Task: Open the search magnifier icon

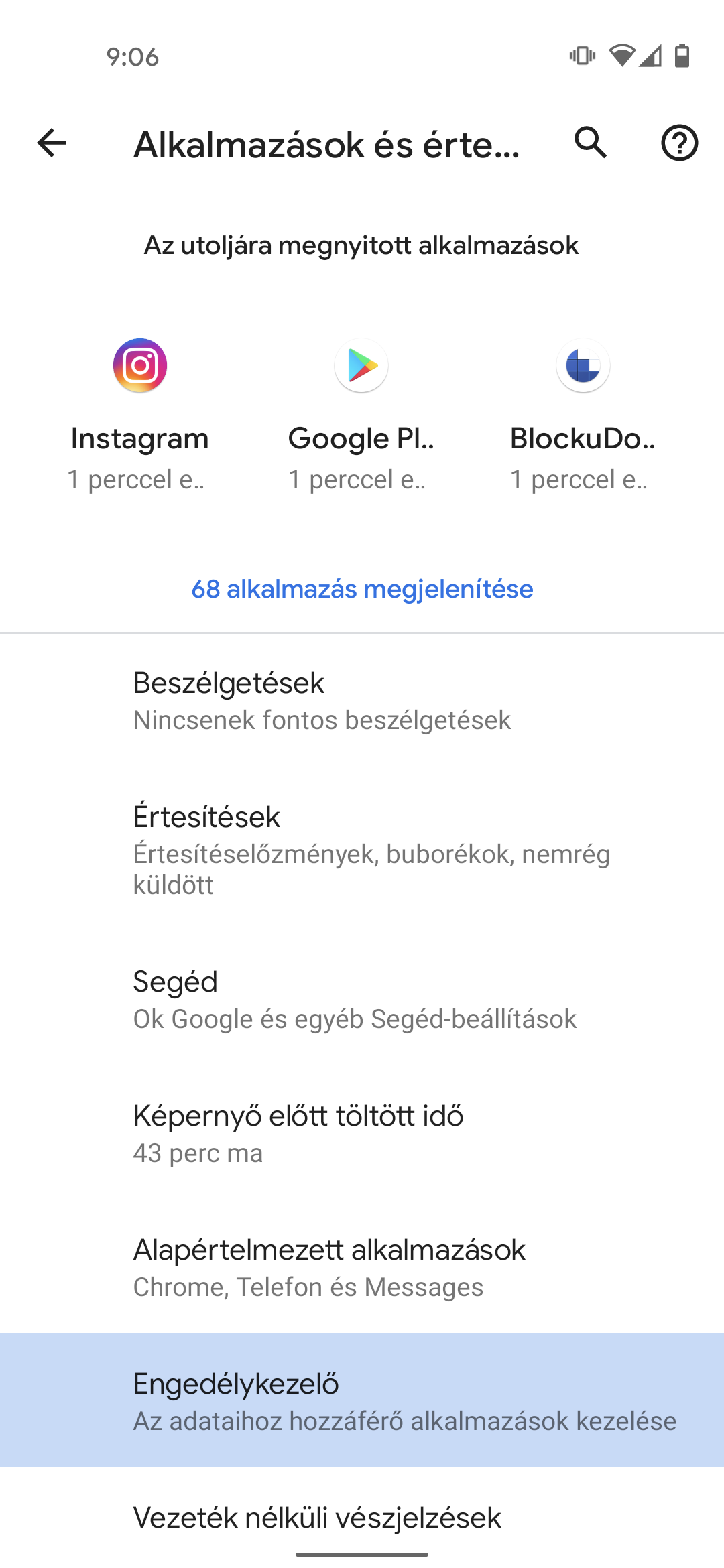Action: point(591,143)
